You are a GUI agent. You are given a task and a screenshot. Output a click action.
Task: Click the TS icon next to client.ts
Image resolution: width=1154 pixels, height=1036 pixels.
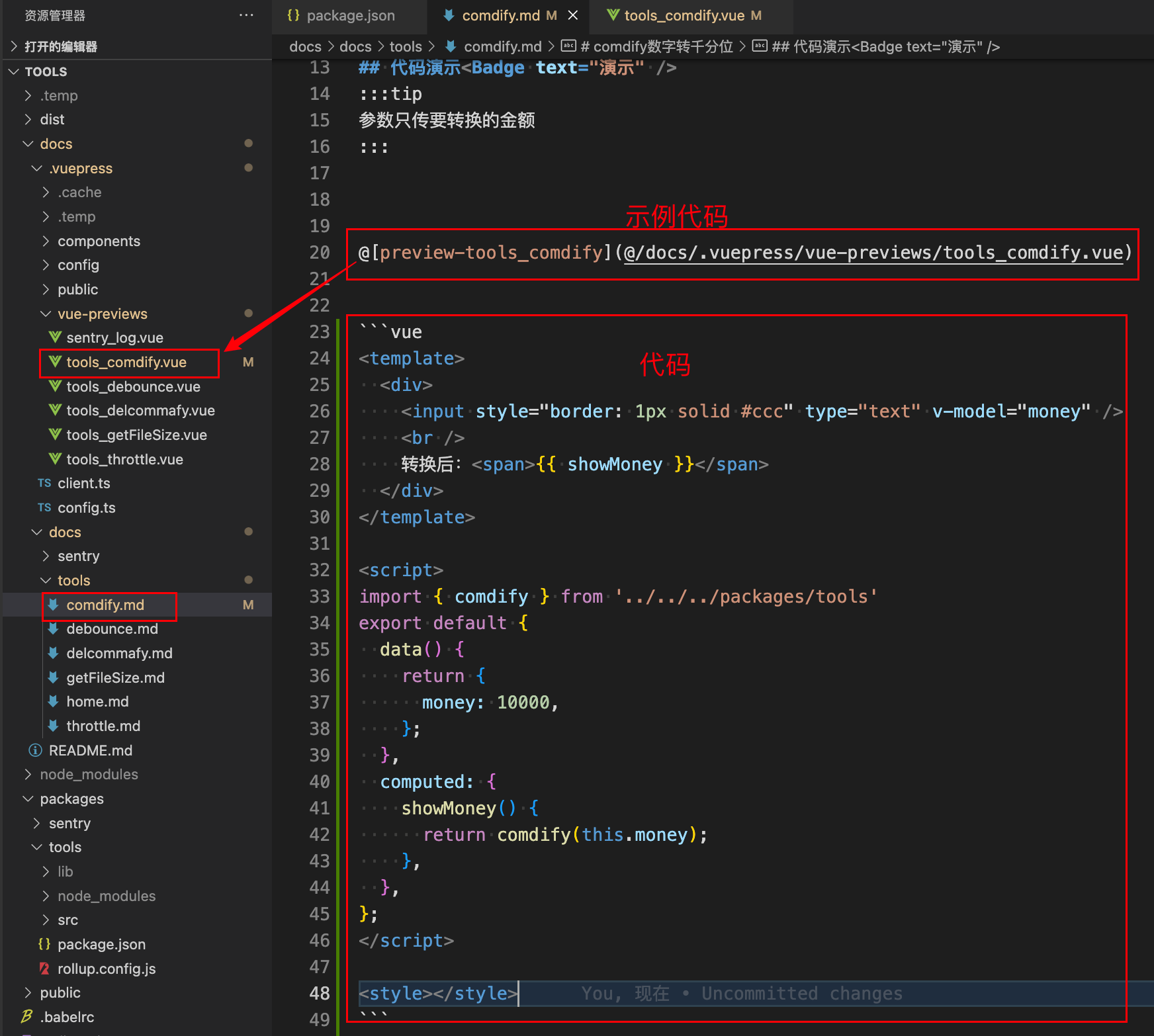pyautogui.click(x=44, y=483)
